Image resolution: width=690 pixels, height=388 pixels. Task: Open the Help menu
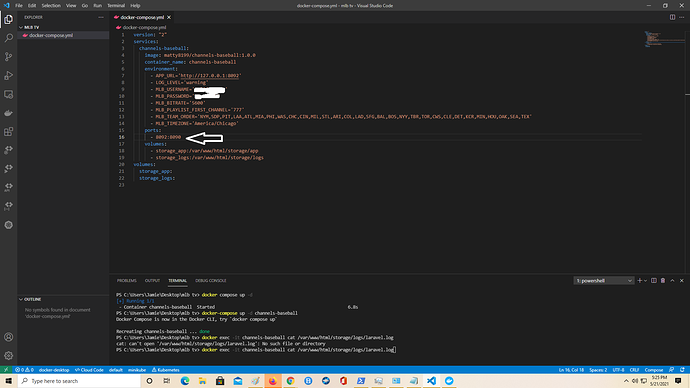(135, 6)
